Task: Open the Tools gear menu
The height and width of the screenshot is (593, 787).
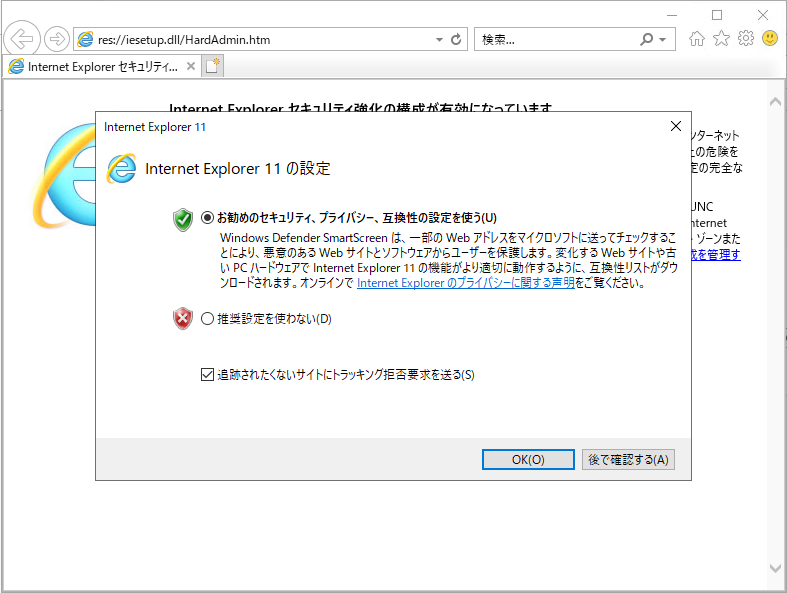Action: click(746, 38)
